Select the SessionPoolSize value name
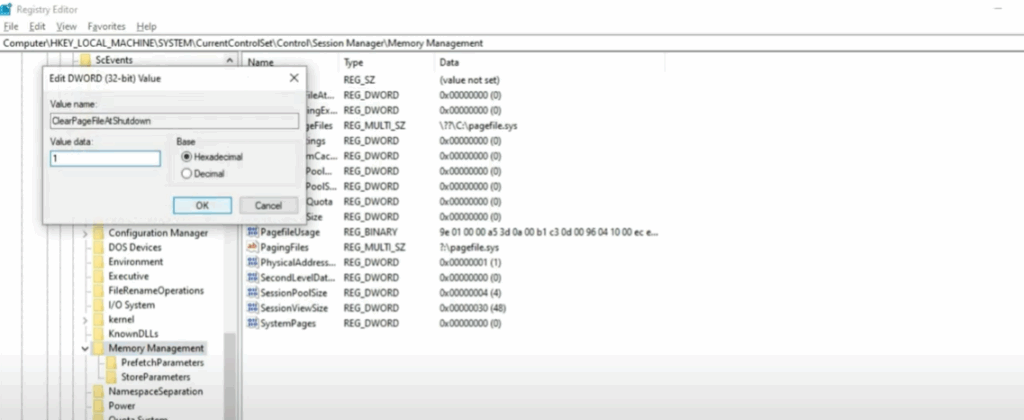 (x=293, y=293)
